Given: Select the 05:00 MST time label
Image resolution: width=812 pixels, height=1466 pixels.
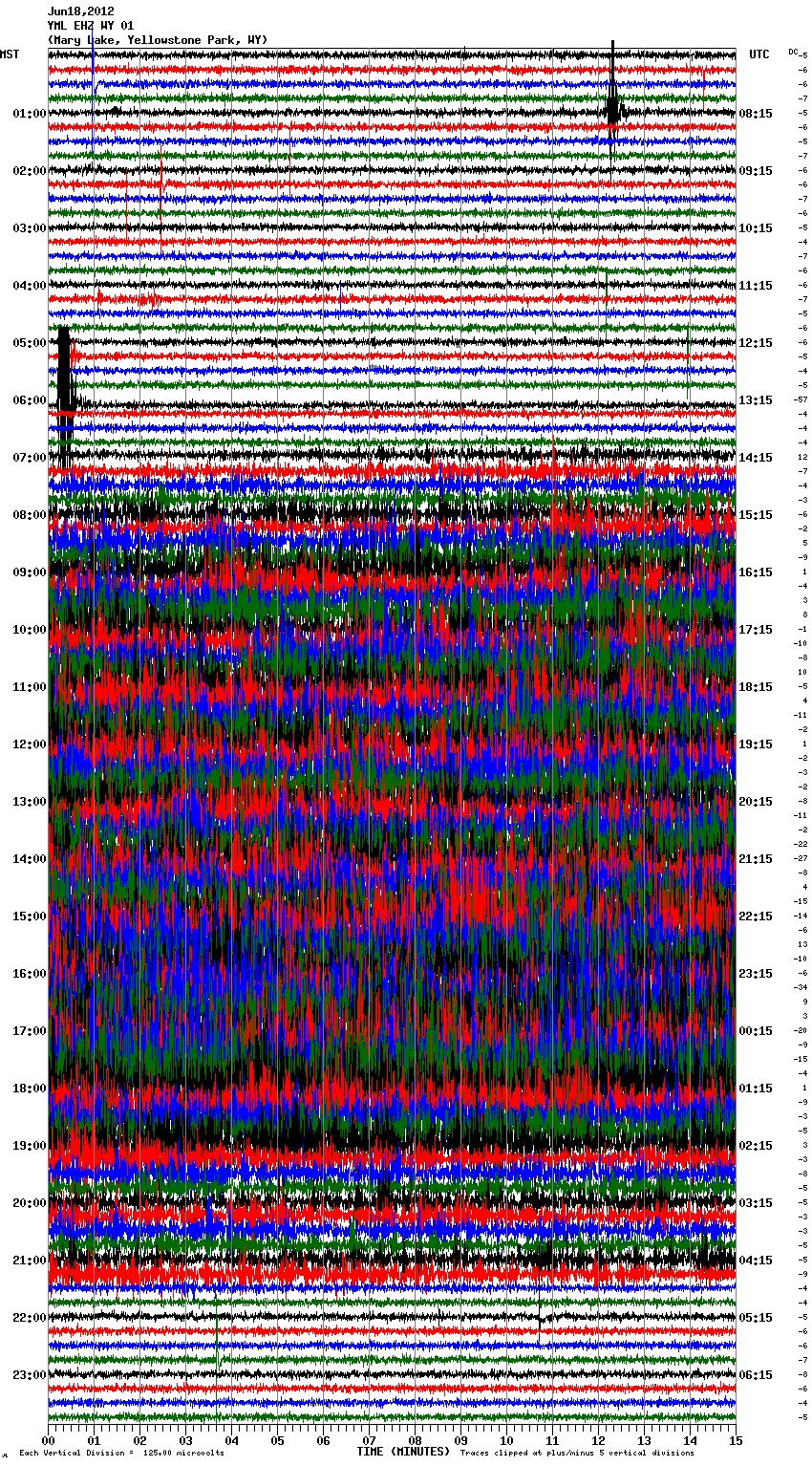Looking at the screenshot, I should [30, 343].
